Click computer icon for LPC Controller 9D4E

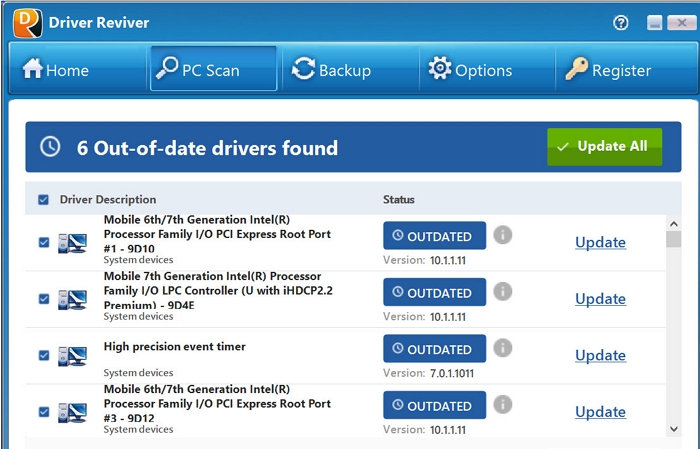[x=72, y=299]
